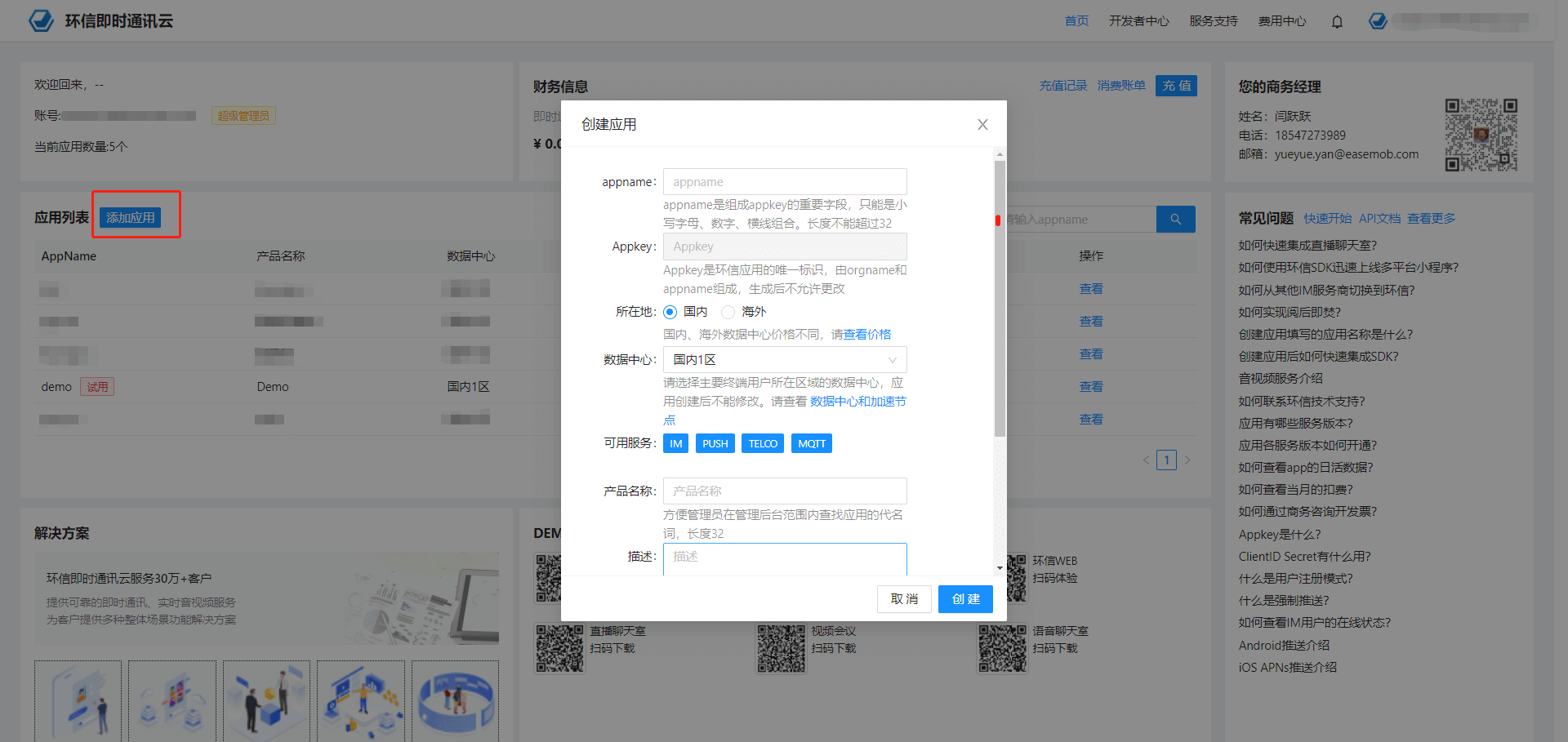Click the business manager QR code
The height and width of the screenshot is (742, 1568).
1481,135
